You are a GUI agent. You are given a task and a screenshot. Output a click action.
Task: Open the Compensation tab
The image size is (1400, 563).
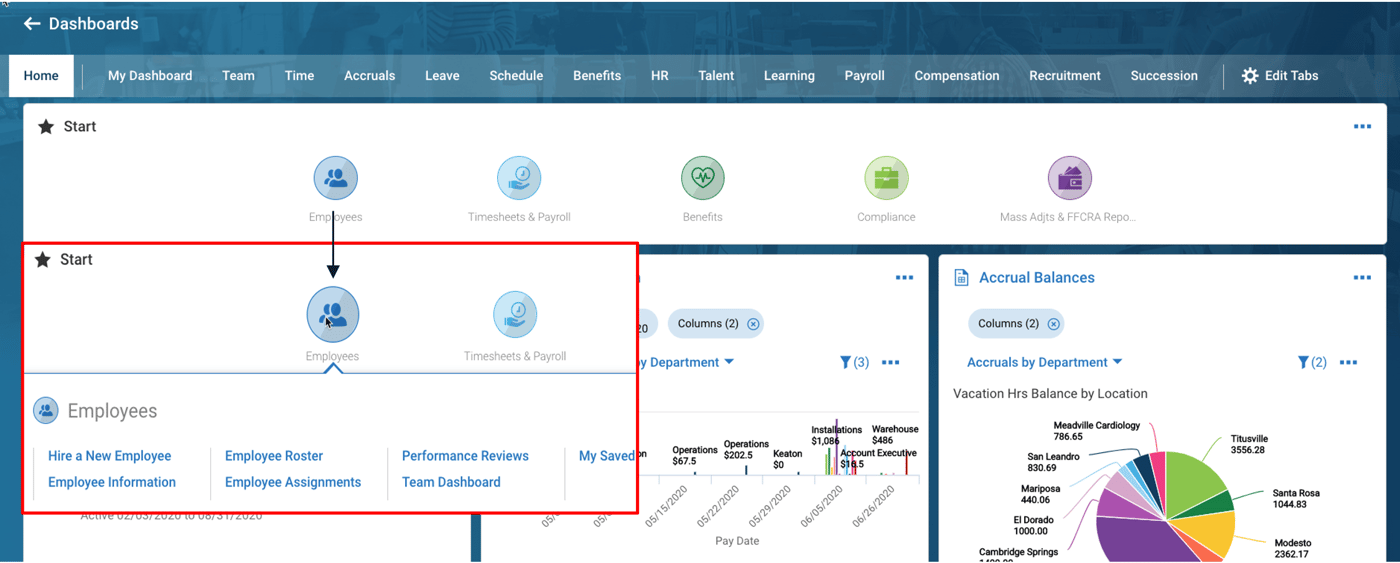957,76
